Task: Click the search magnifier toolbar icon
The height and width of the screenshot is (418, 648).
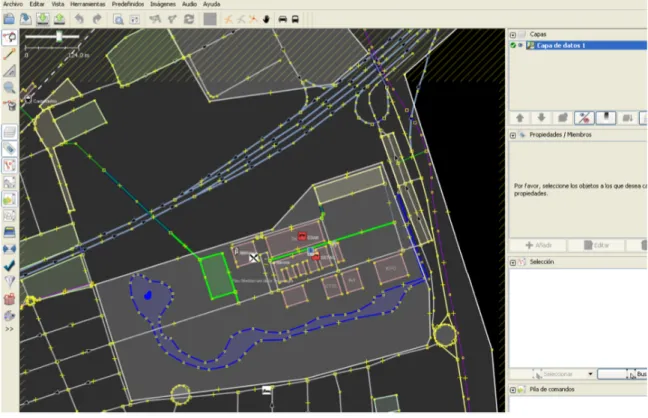Action: coord(118,19)
